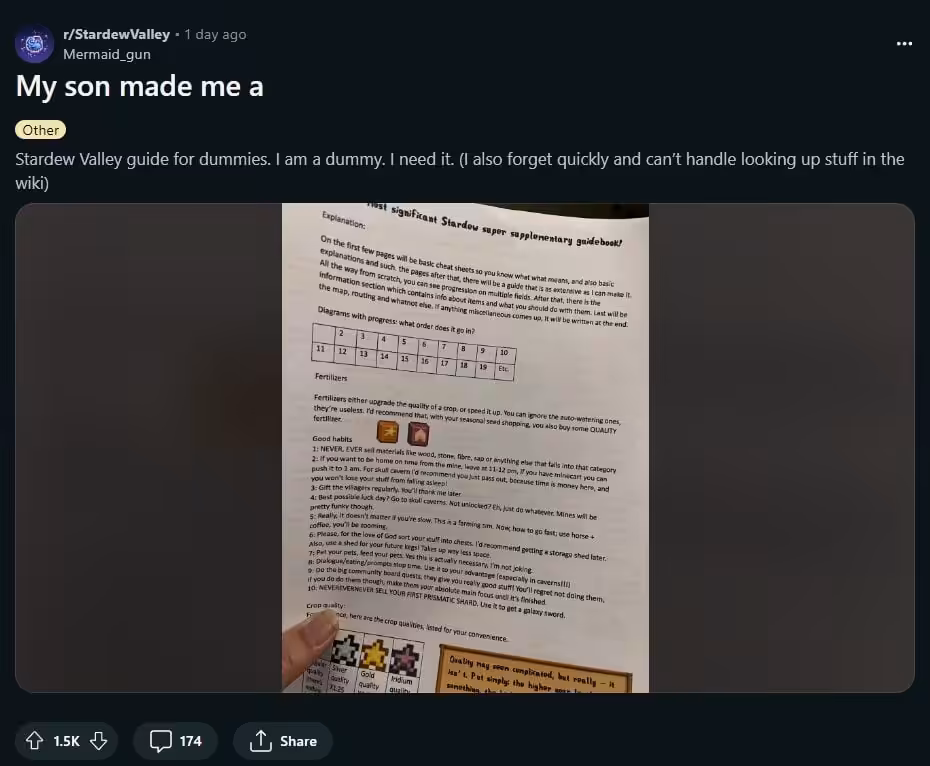Upvote the post
This screenshot has height=766, width=930.
[x=34, y=740]
